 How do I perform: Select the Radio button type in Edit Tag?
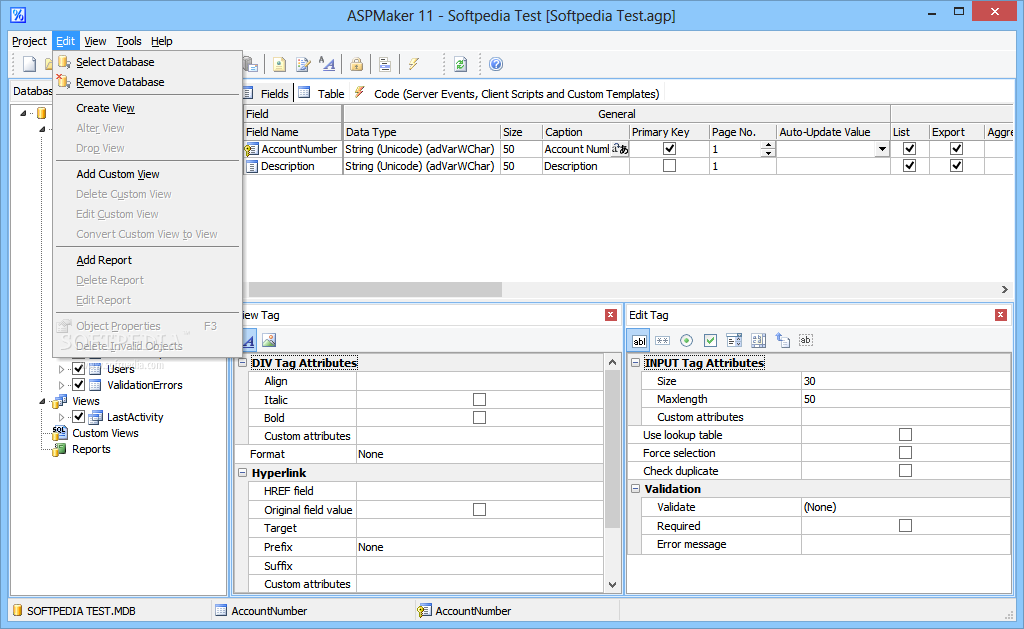tap(686, 340)
